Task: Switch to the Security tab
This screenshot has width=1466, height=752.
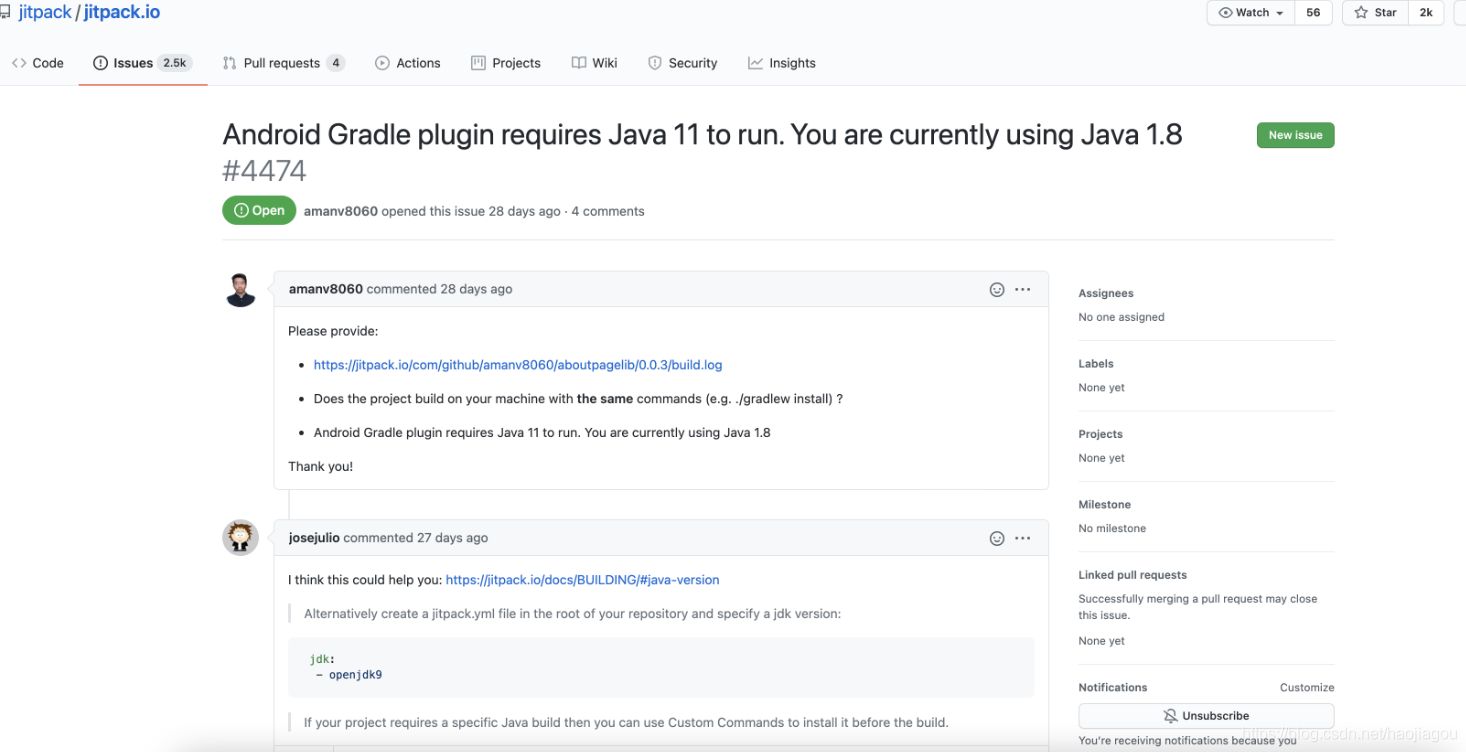Action: [682, 63]
